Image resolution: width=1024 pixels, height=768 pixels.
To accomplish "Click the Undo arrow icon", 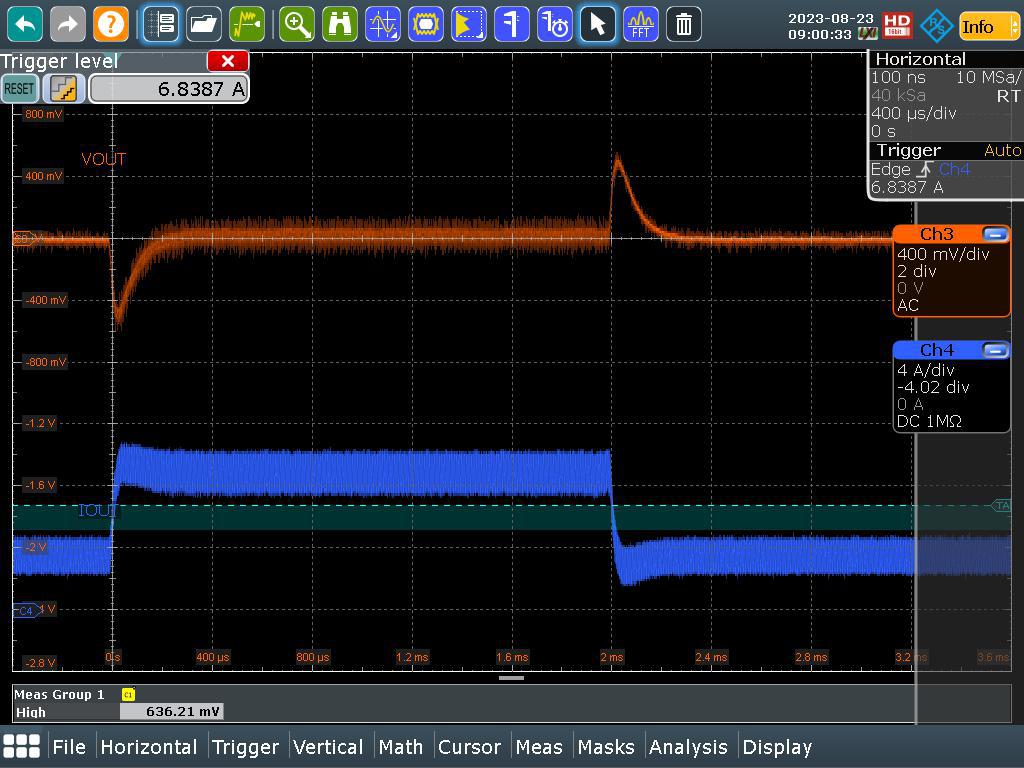I will [23, 25].
